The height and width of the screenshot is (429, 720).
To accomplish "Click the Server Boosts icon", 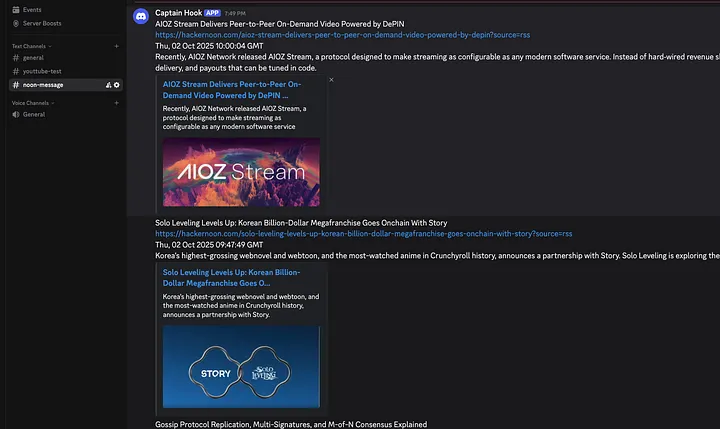I will [x=14, y=22].
